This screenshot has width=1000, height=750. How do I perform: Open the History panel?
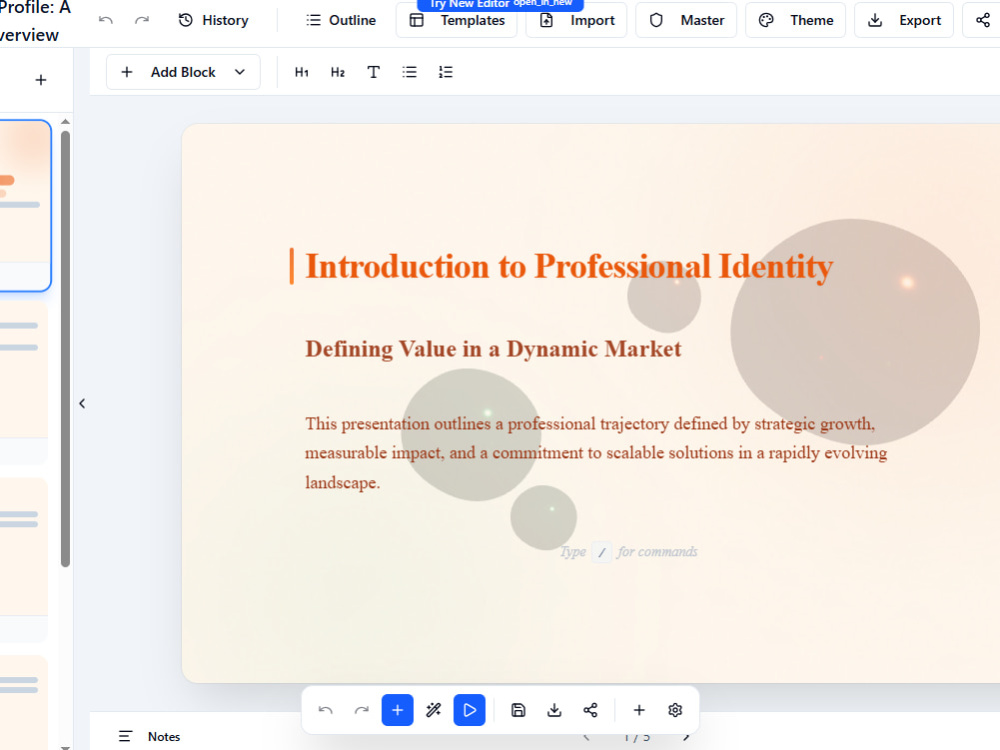coord(214,20)
